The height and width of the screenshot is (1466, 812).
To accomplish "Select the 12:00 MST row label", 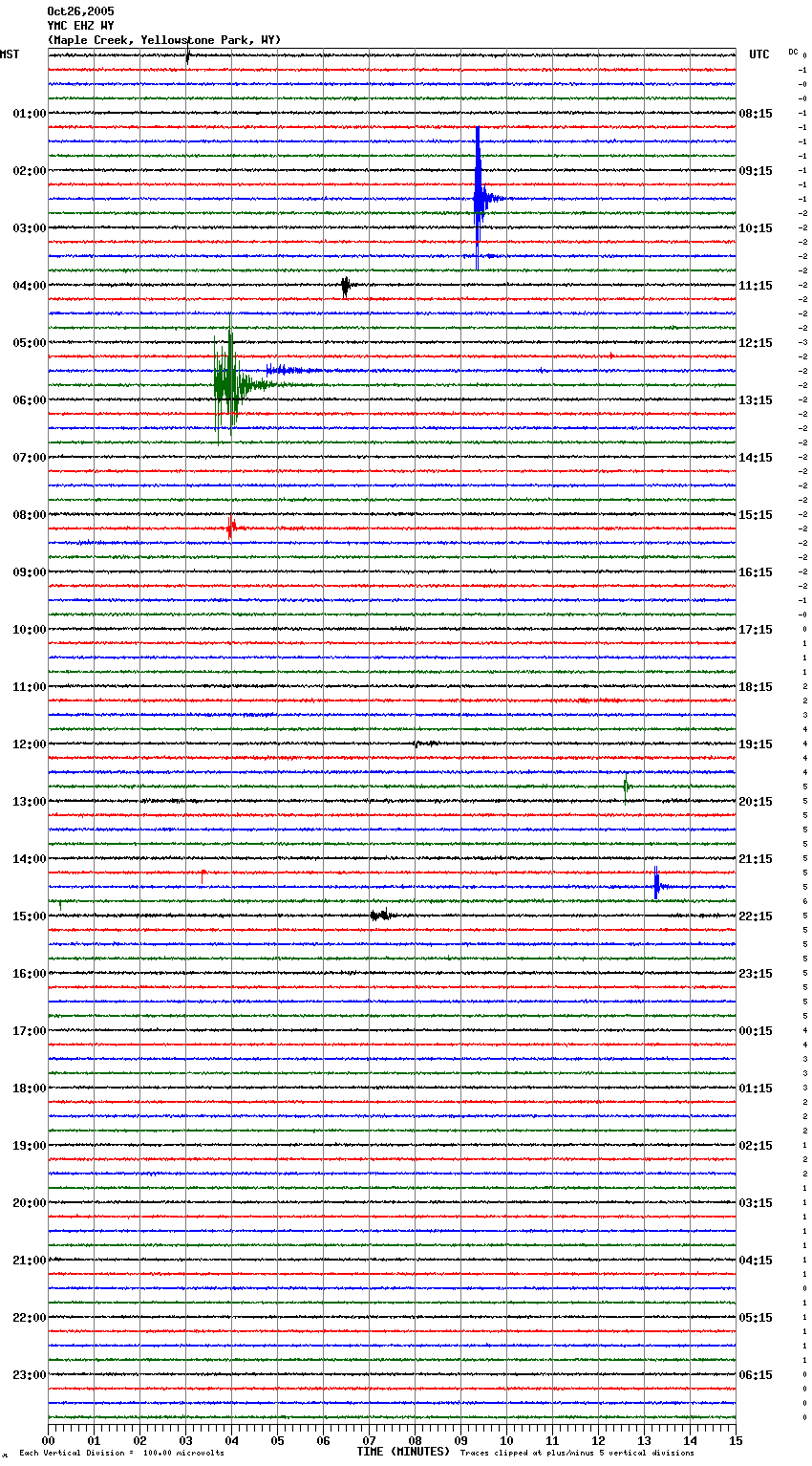I will [30, 744].
